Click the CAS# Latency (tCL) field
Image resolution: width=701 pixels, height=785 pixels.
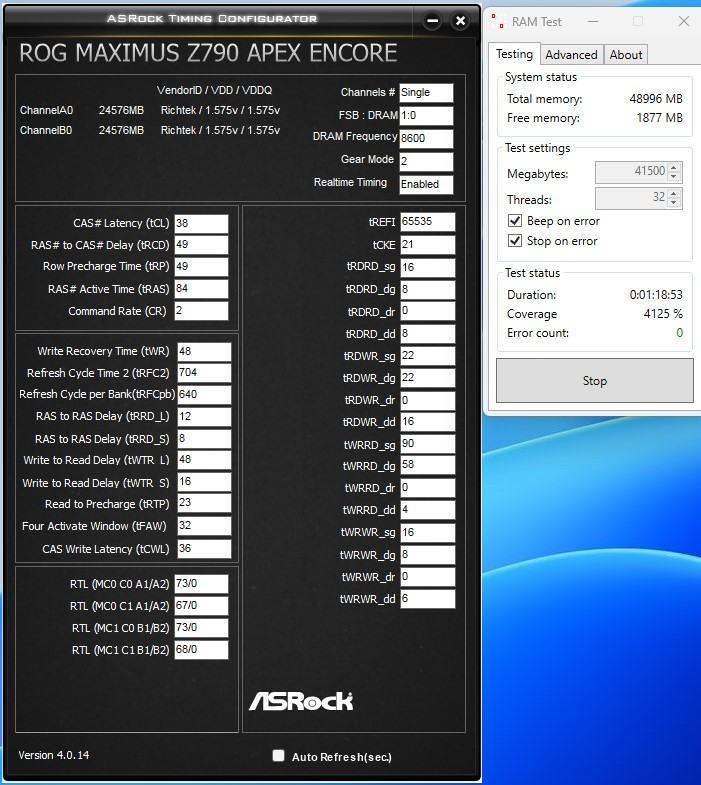pos(201,223)
